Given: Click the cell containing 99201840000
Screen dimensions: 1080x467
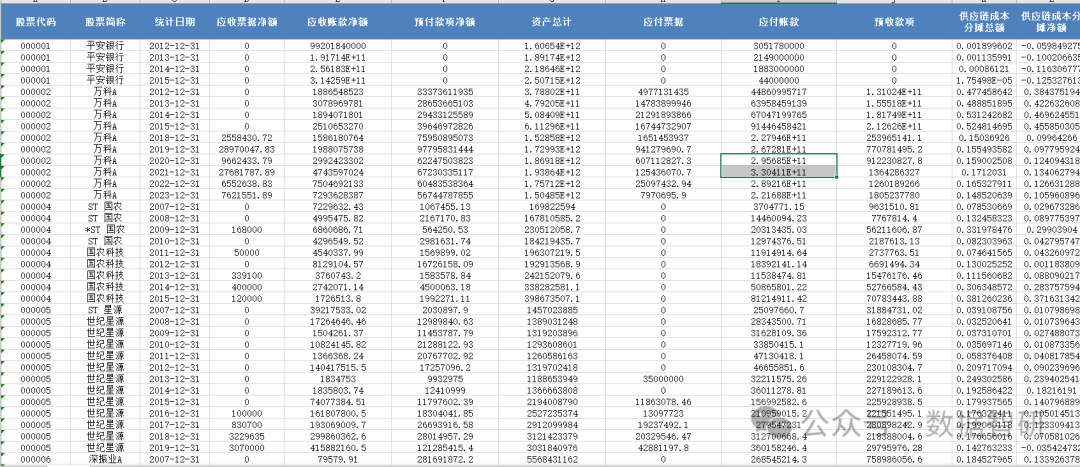Looking at the screenshot, I should point(338,45).
